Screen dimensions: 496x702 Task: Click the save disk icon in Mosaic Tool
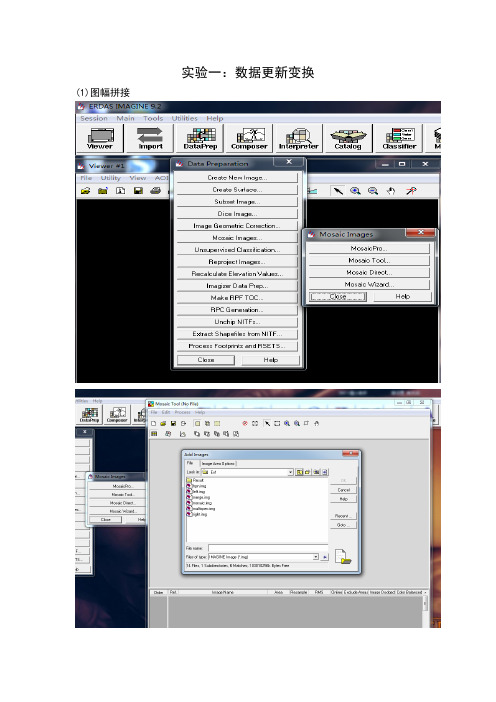click(x=173, y=423)
